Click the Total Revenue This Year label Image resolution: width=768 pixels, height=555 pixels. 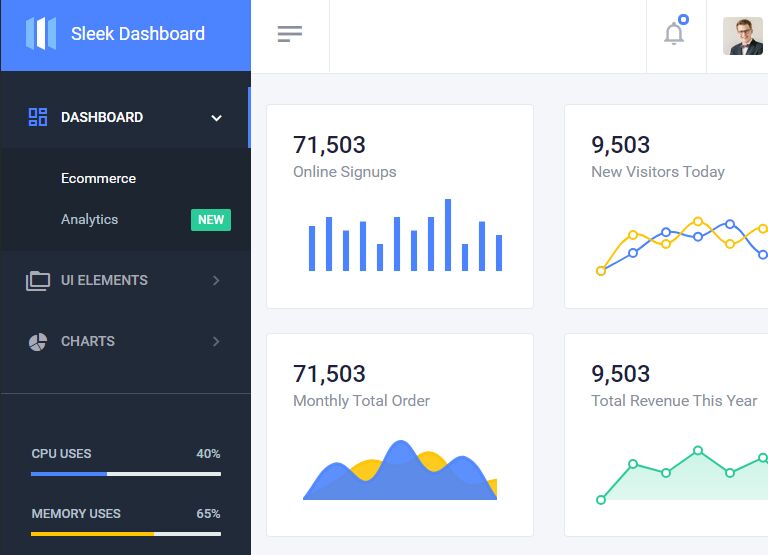click(x=674, y=401)
